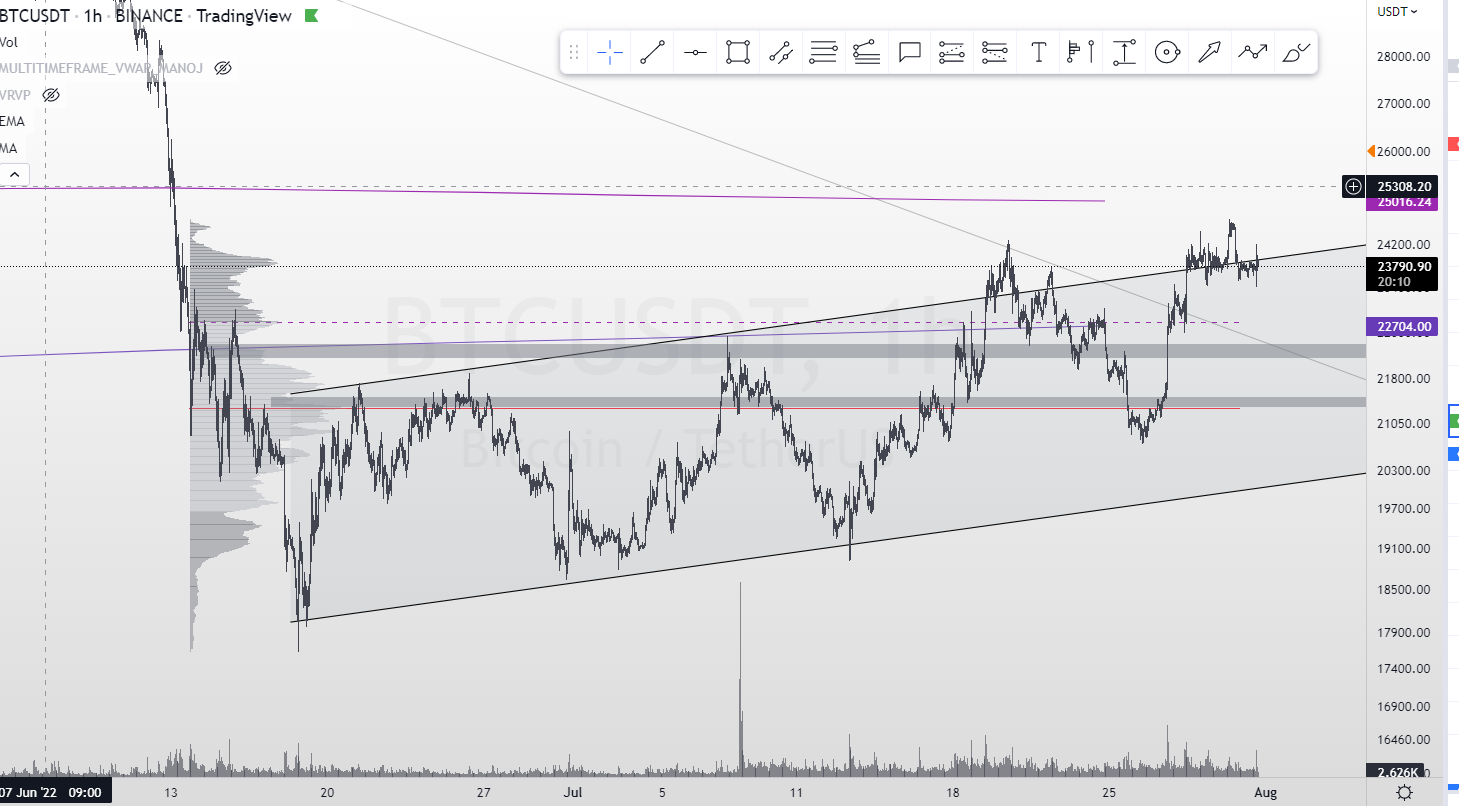This screenshot has height=806, width=1459.
Task: Pick the brush drawing tool
Action: [x=1295, y=52]
